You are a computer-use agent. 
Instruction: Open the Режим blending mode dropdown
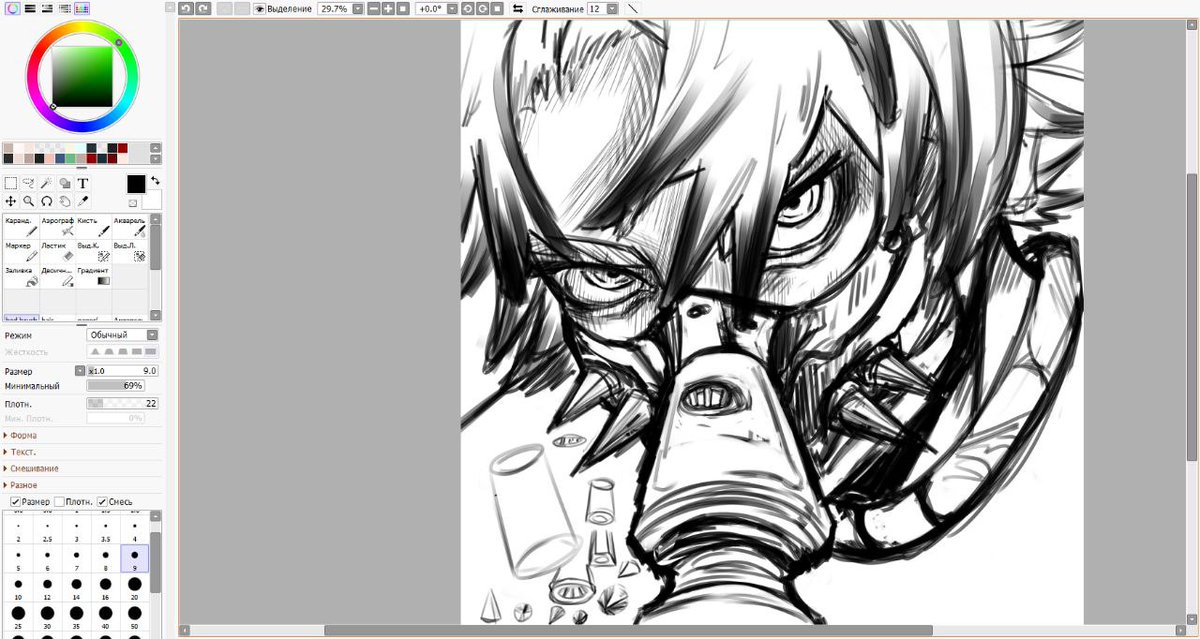click(122, 335)
